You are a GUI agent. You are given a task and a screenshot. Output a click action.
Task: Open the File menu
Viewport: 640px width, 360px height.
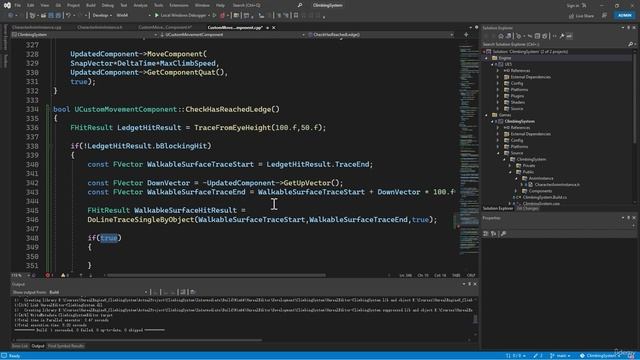point(18,5)
